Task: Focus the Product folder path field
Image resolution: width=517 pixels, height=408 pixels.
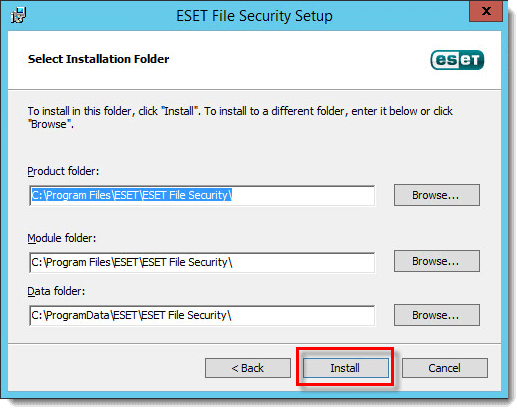Action: [202, 196]
